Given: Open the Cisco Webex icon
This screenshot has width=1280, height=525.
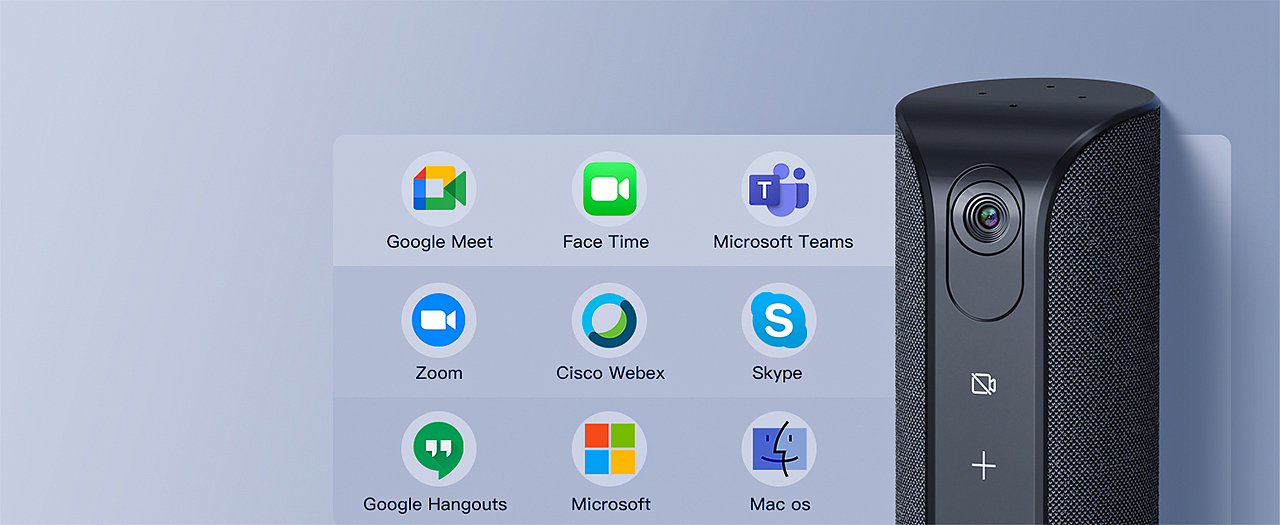Looking at the screenshot, I should 609,320.
